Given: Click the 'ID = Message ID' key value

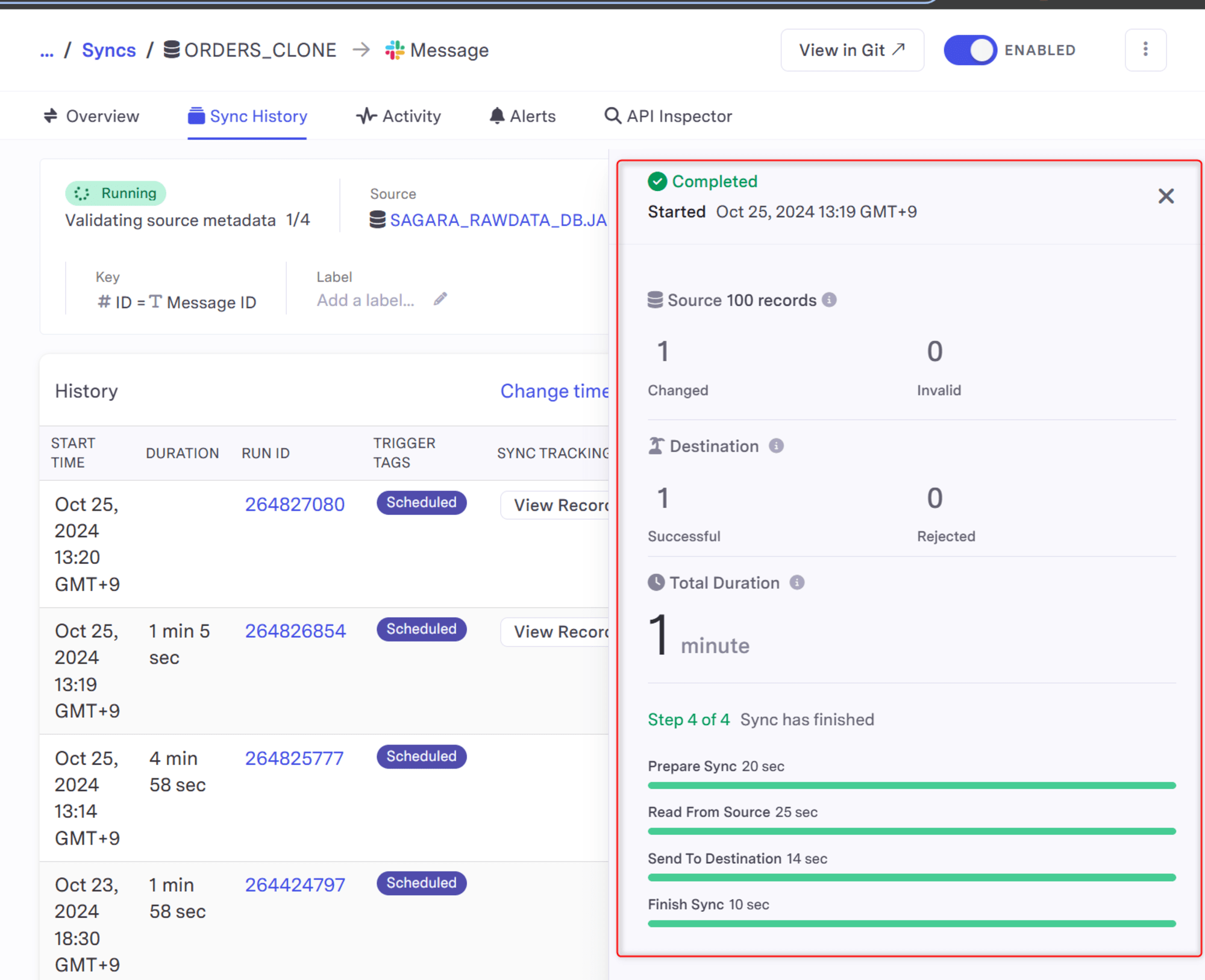Looking at the screenshot, I should coord(177,302).
